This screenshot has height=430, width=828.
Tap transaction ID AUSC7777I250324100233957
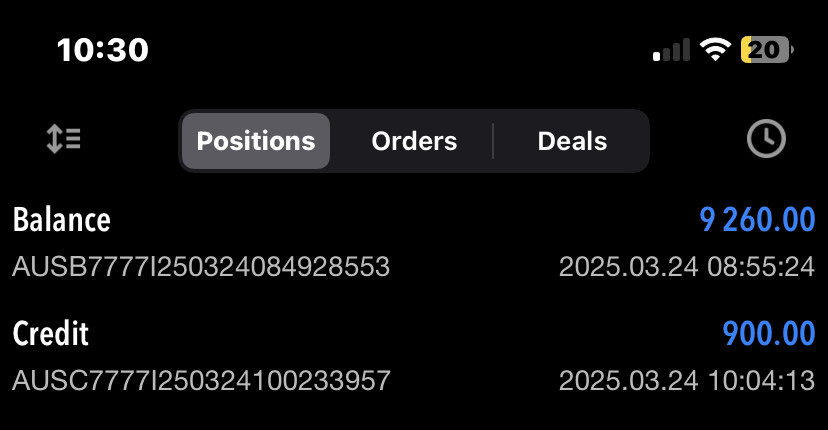[x=201, y=381]
